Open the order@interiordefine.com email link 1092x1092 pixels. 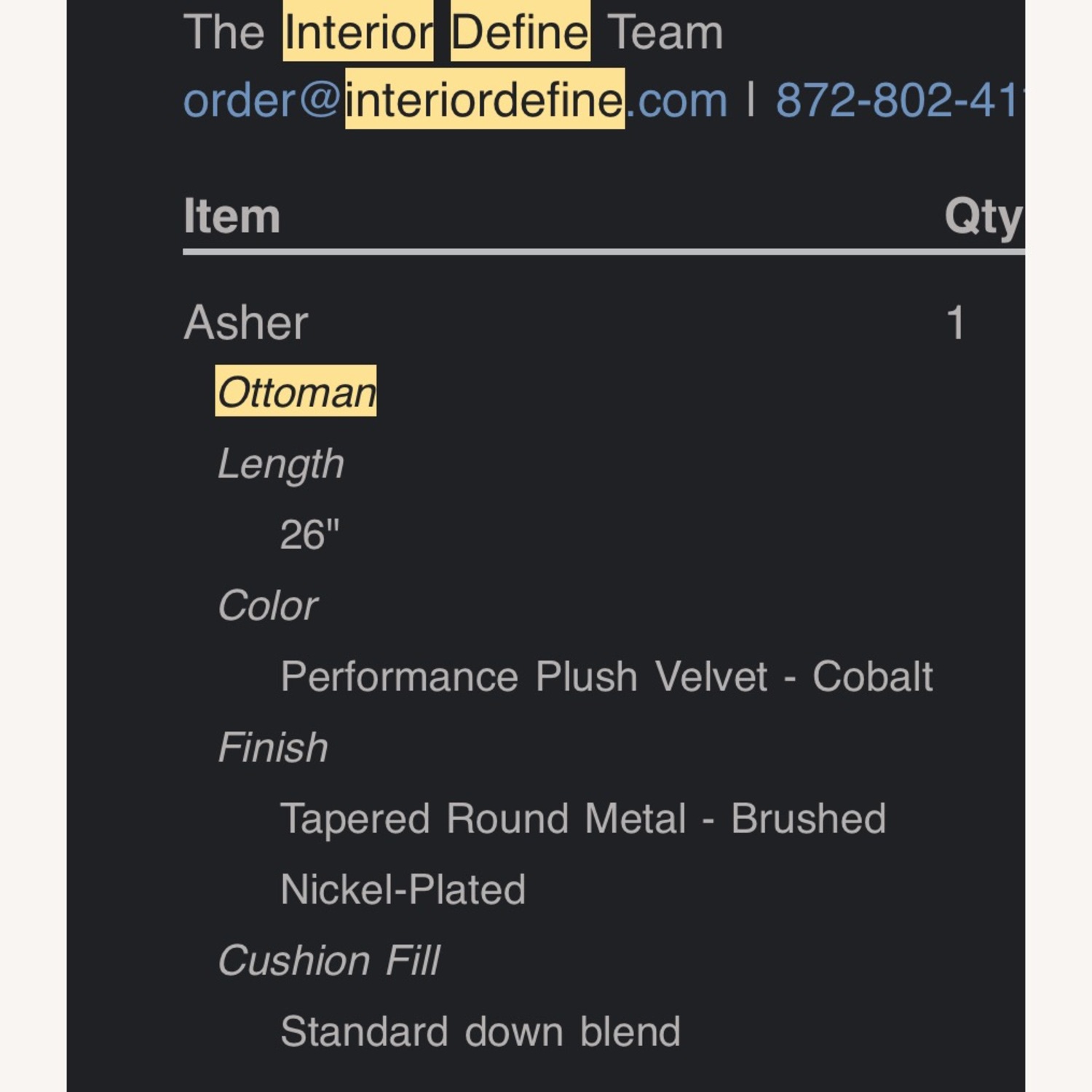tap(455, 100)
